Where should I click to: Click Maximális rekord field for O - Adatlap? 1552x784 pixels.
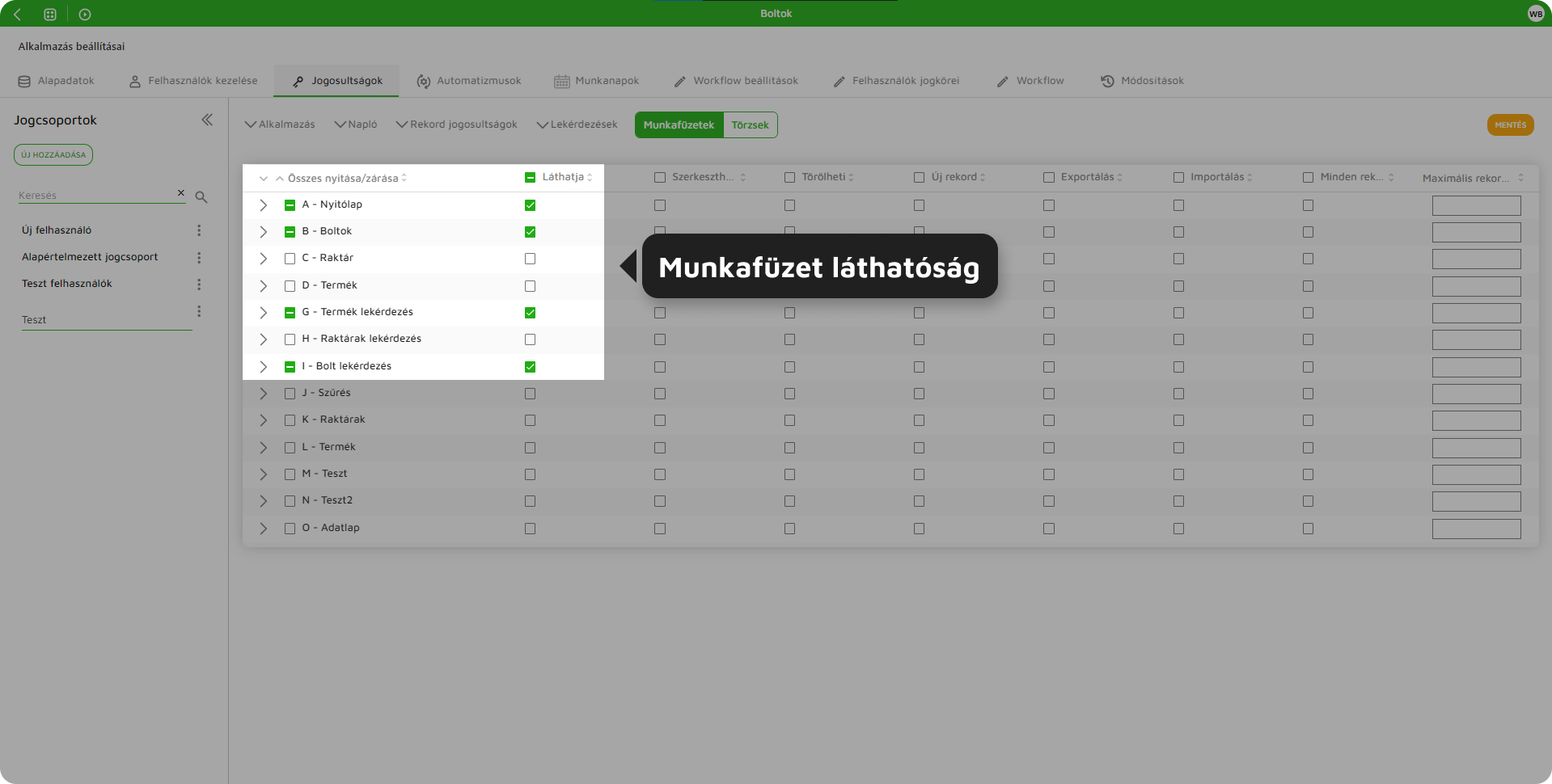(x=1476, y=529)
